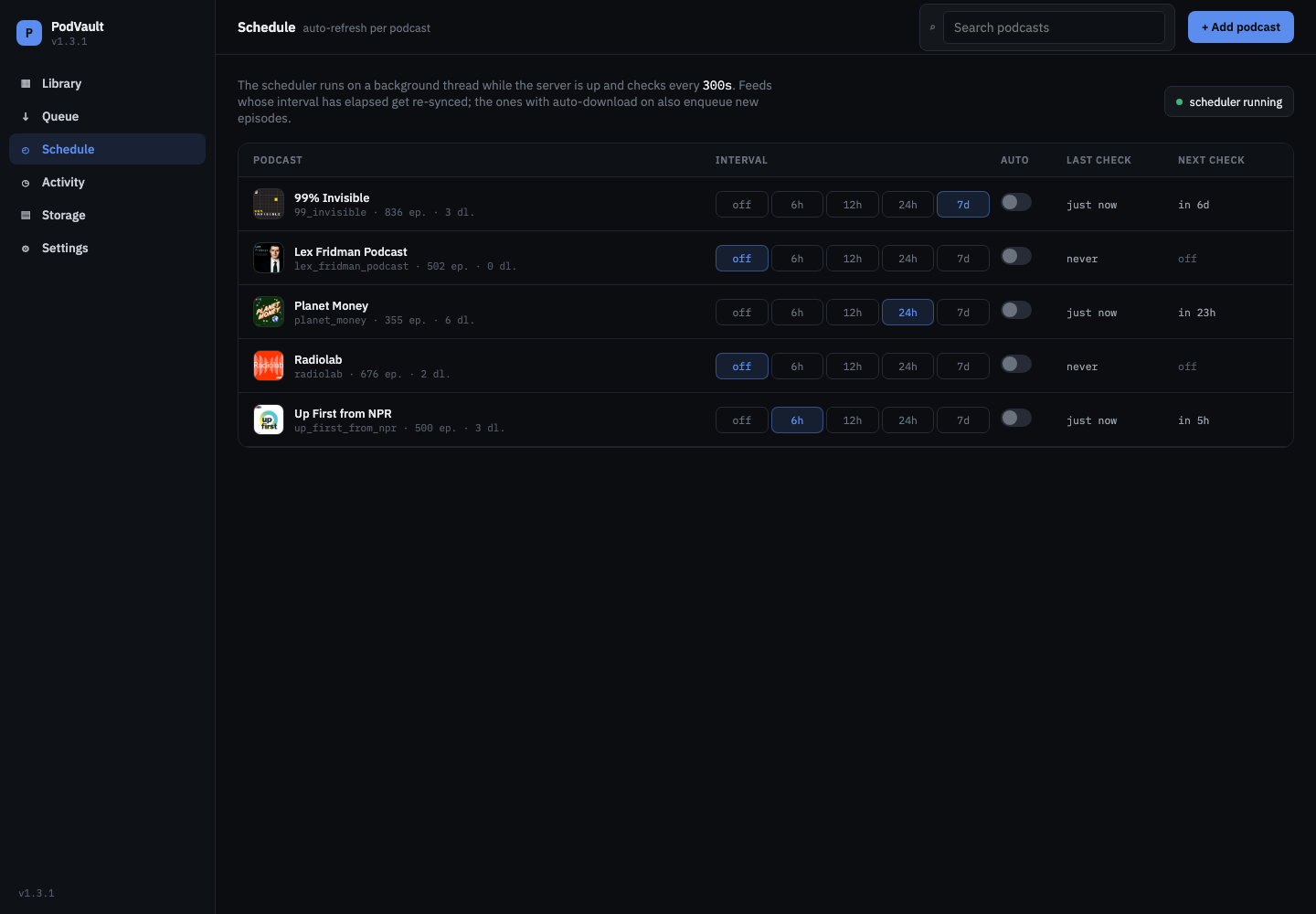Screen dimensions: 1316x914
Task: Open the Queue page
Action: coord(107,116)
